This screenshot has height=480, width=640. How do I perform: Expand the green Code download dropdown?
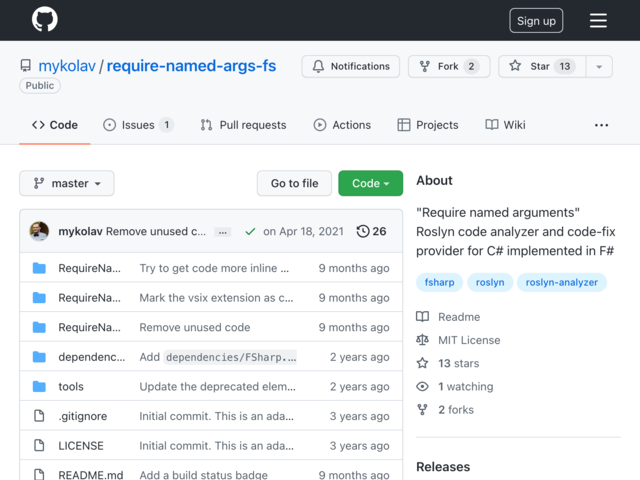[x=371, y=183]
